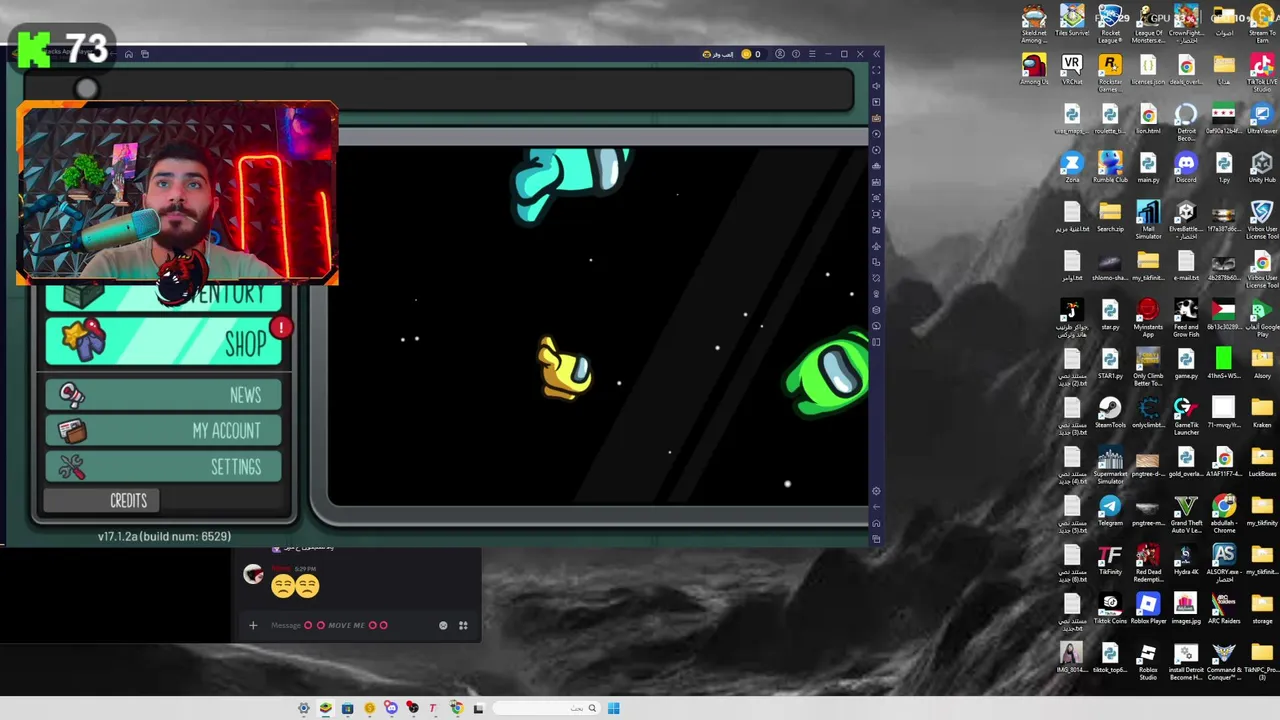This screenshot has width=1280, height=720.
Task: Select game.py file on desktop
Action: (1186, 362)
